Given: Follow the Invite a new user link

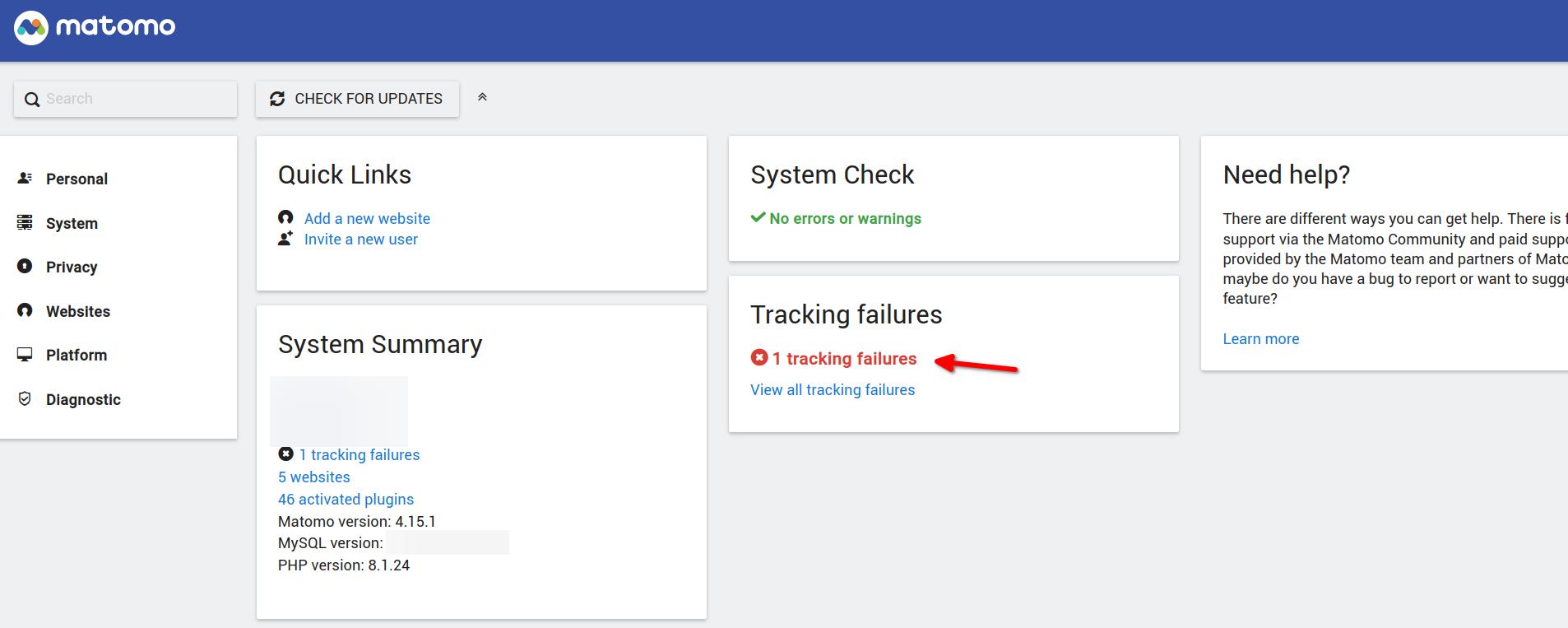Looking at the screenshot, I should [x=360, y=239].
